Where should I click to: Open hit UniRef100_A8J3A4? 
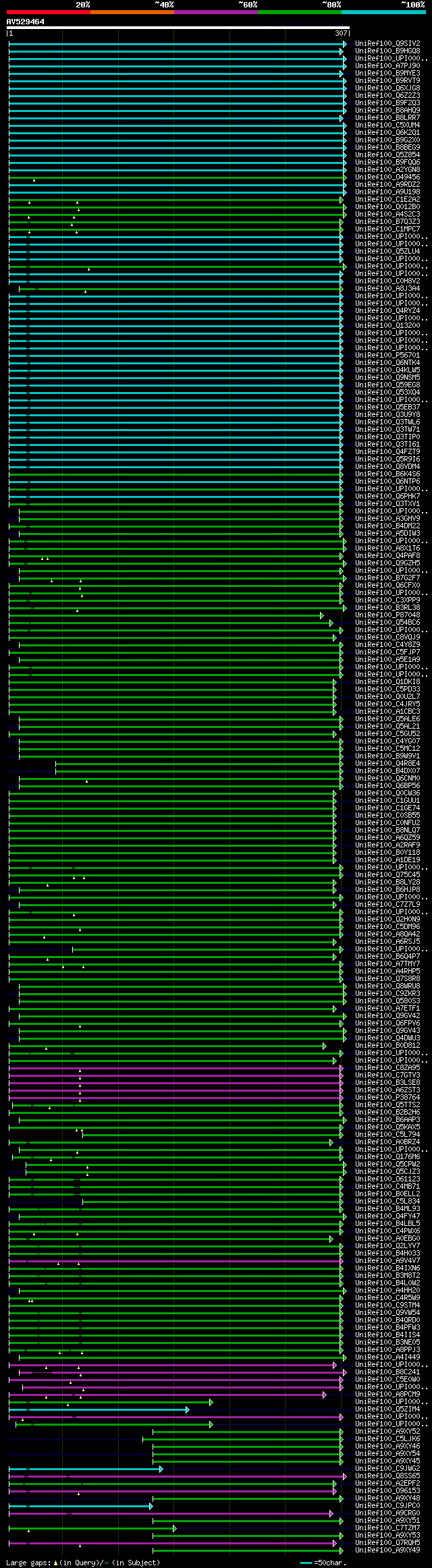(387, 289)
